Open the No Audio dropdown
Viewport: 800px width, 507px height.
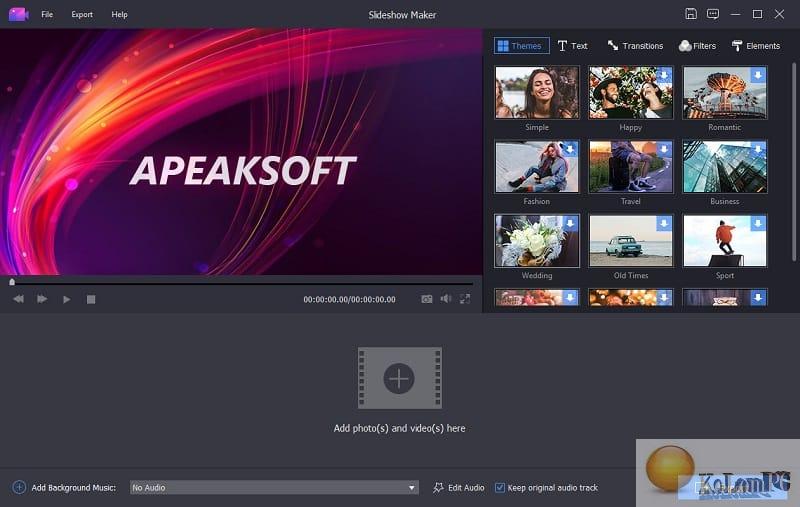(x=274, y=488)
